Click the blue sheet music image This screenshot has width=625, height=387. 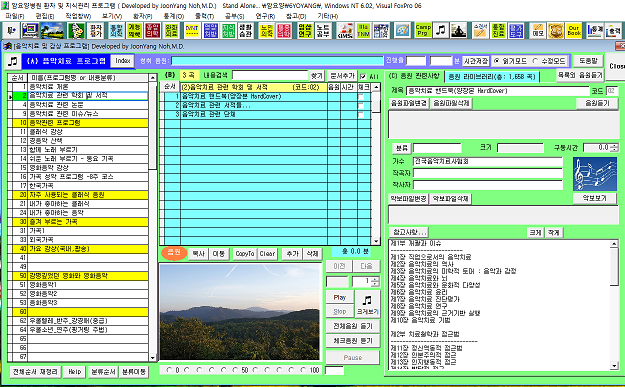tap(595, 174)
